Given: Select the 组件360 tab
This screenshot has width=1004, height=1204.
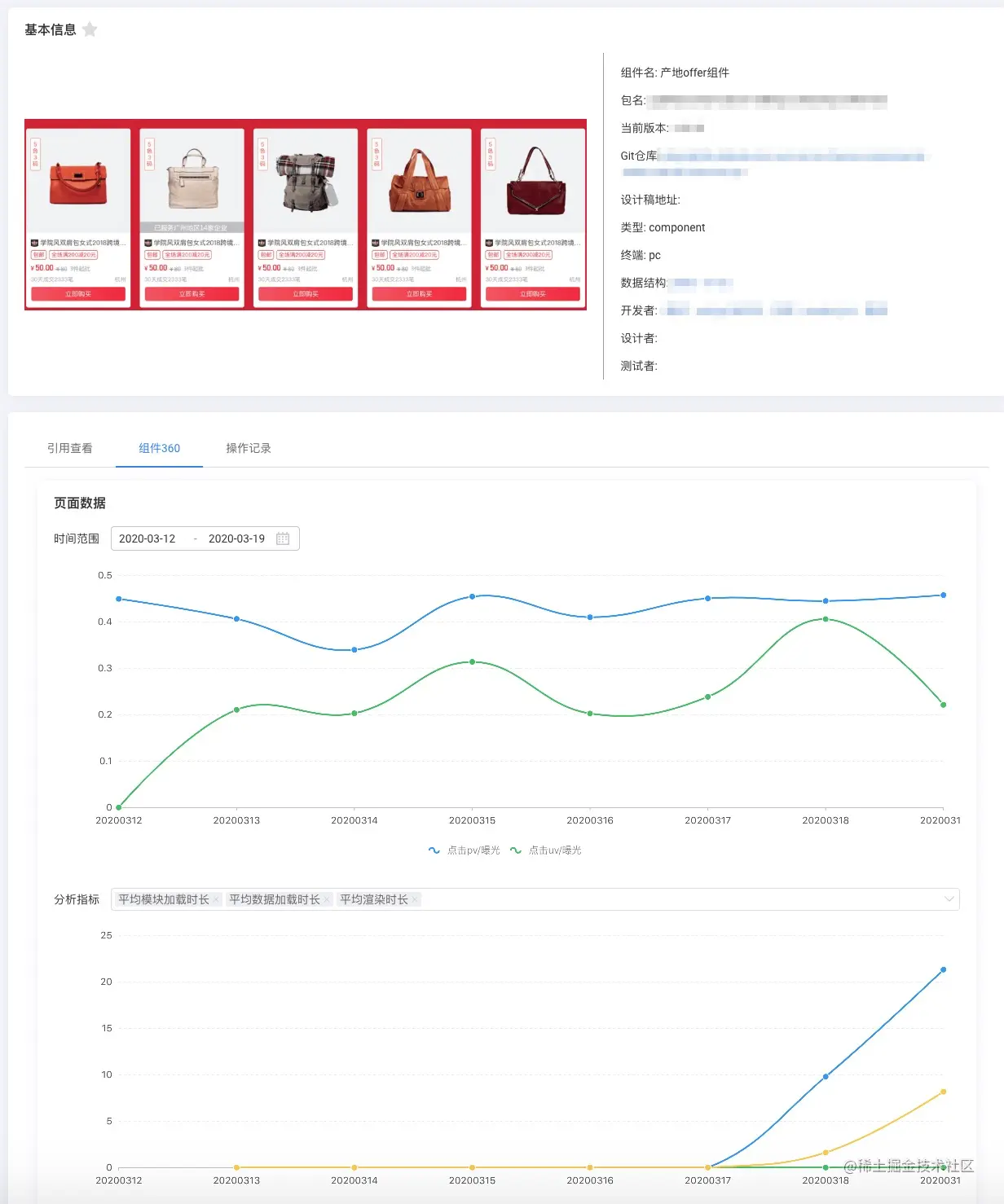Looking at the screenshot, I should click(x=160, y=448).
